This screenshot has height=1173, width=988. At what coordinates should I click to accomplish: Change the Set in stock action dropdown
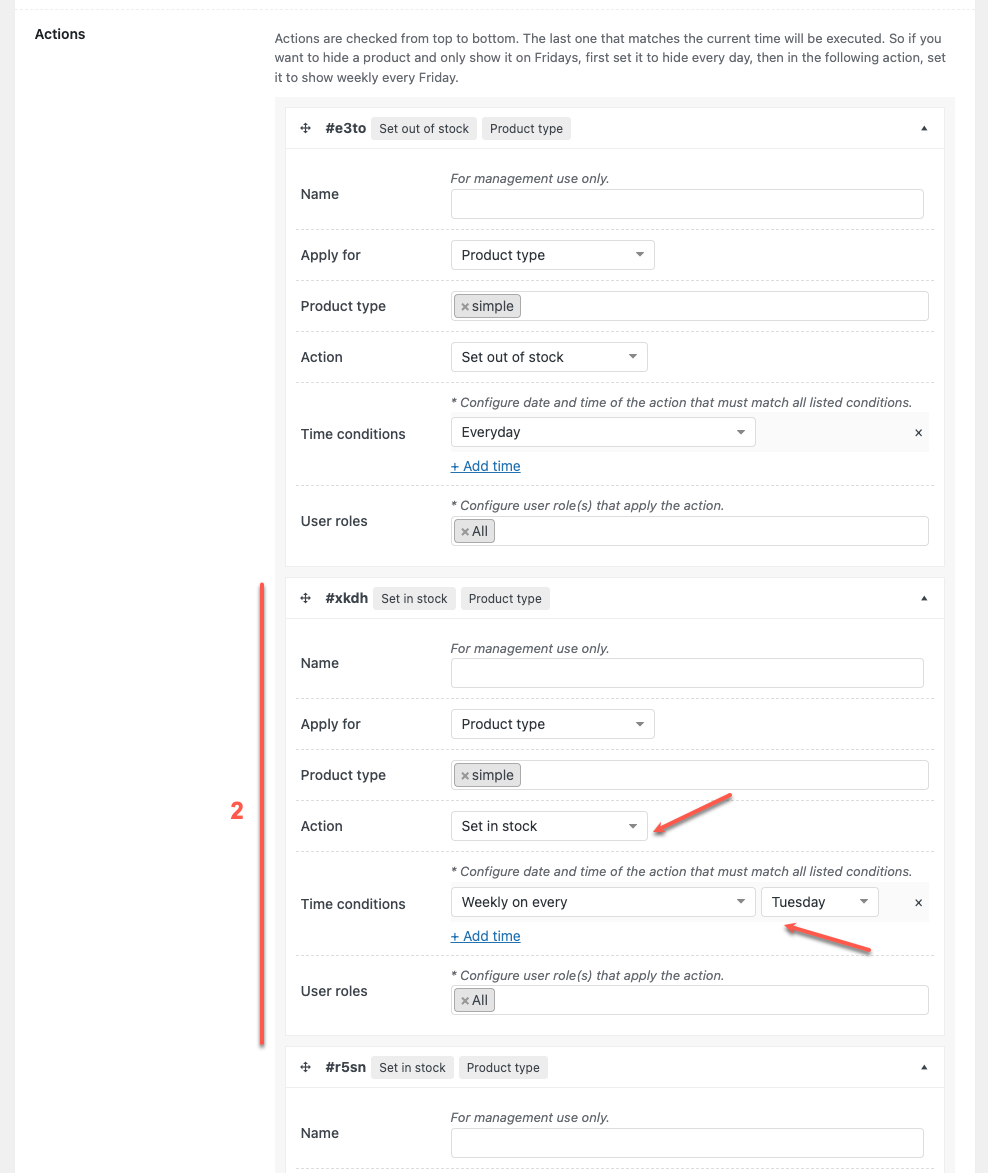coord(548,826)
